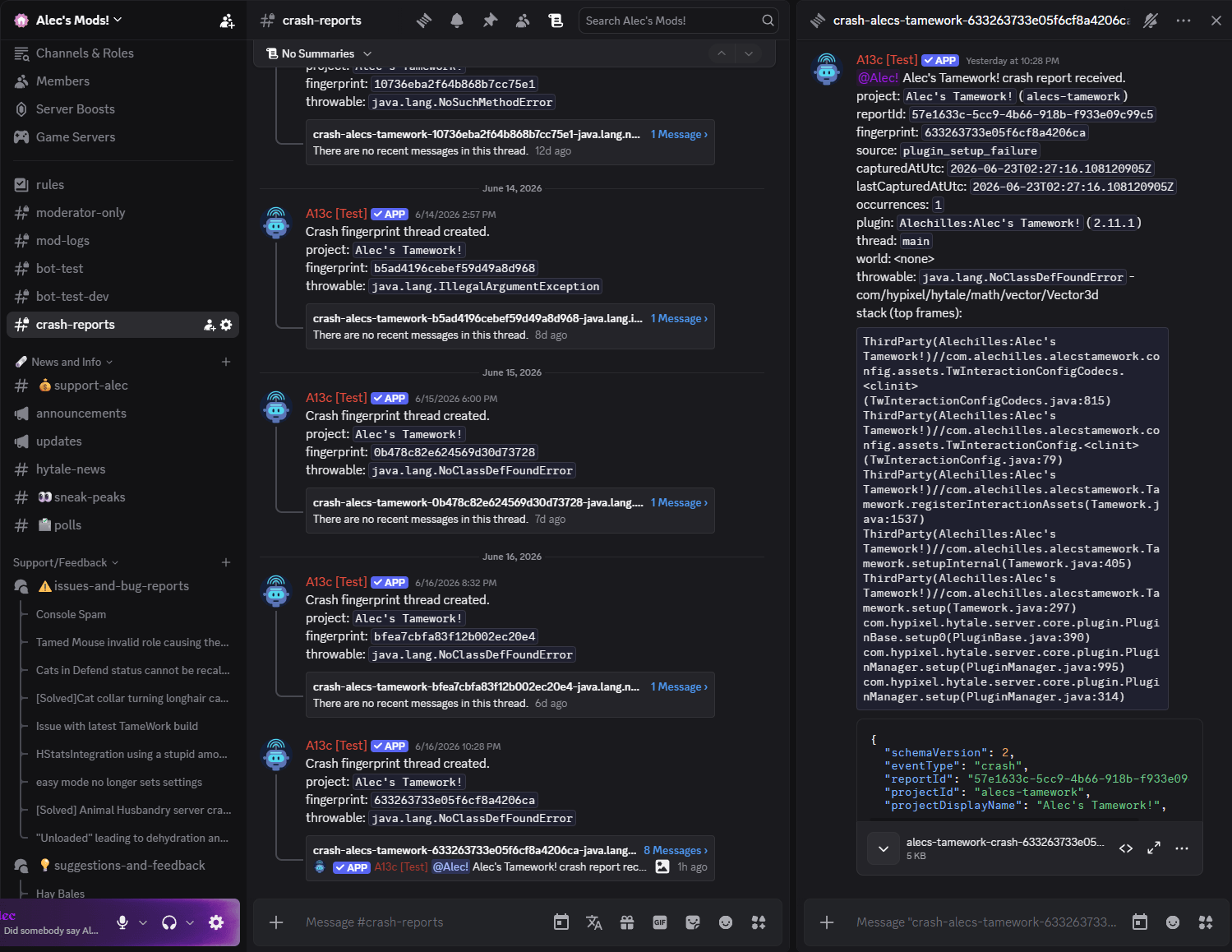
Task: Switch to mod-logs channel
Action: point(122,241)
